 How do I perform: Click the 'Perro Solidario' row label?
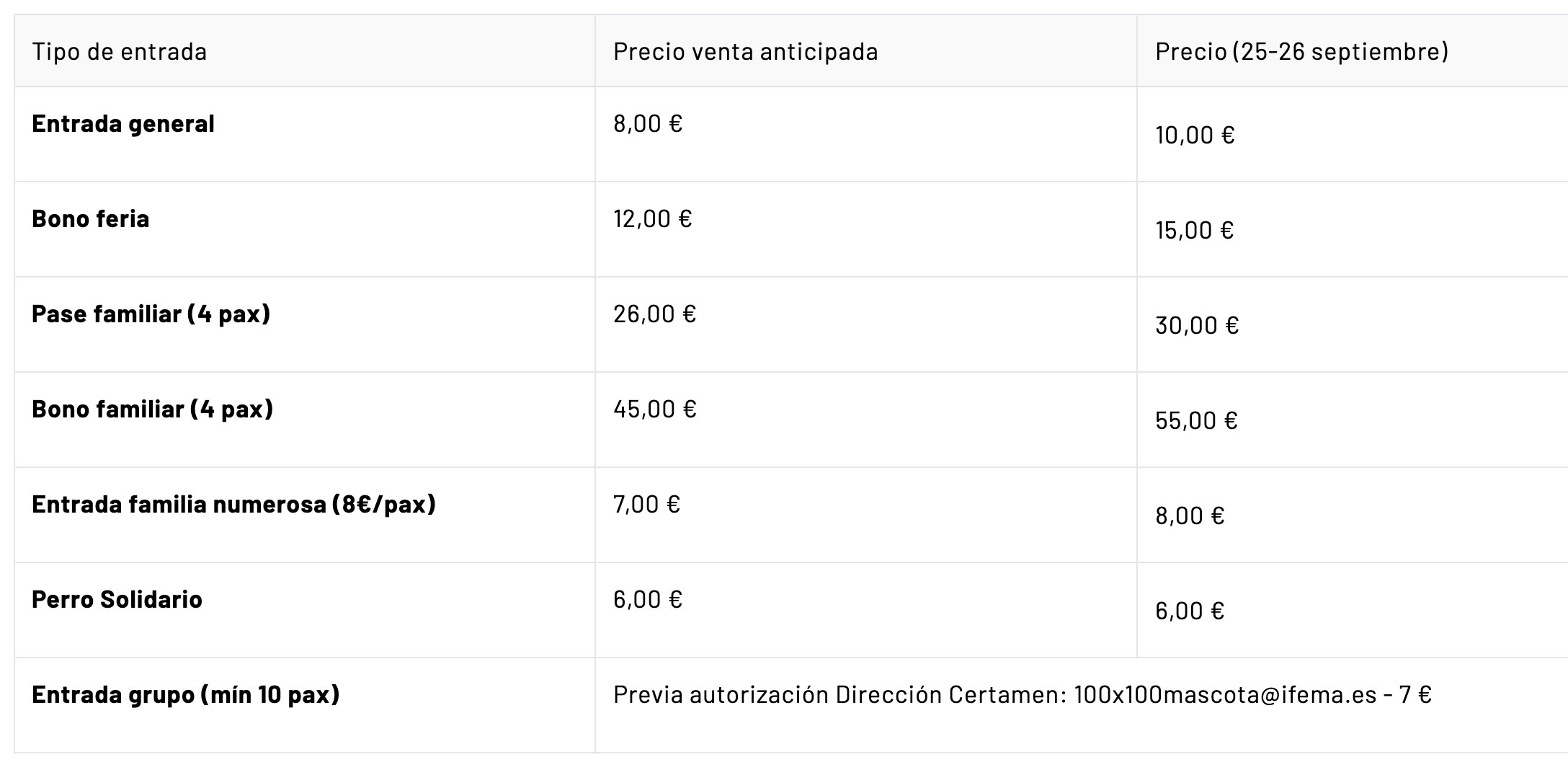click(117, 600)
